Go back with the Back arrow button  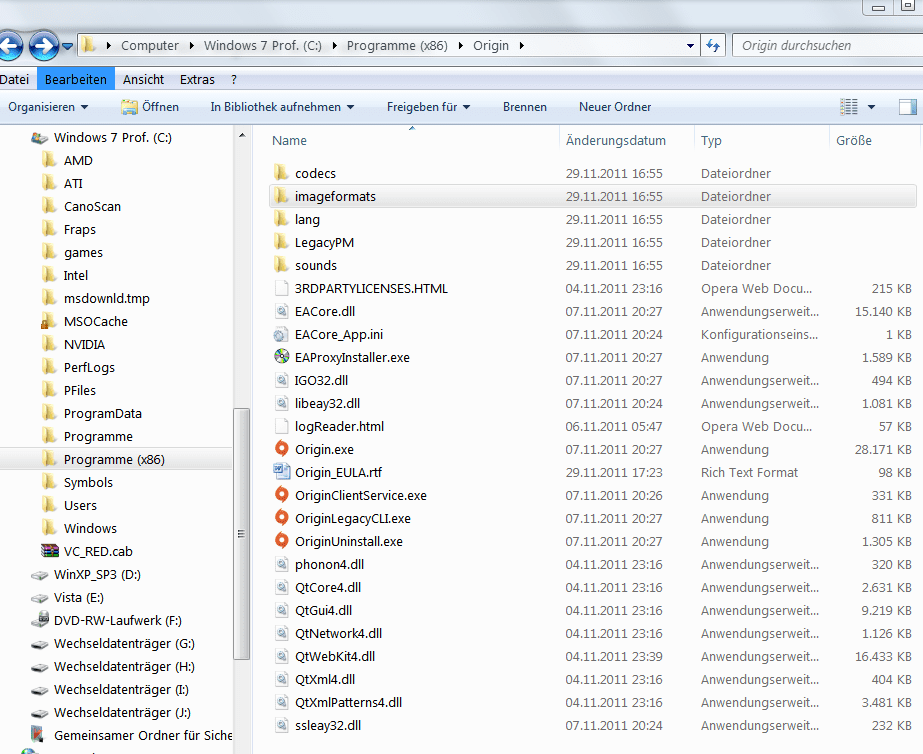9,45
